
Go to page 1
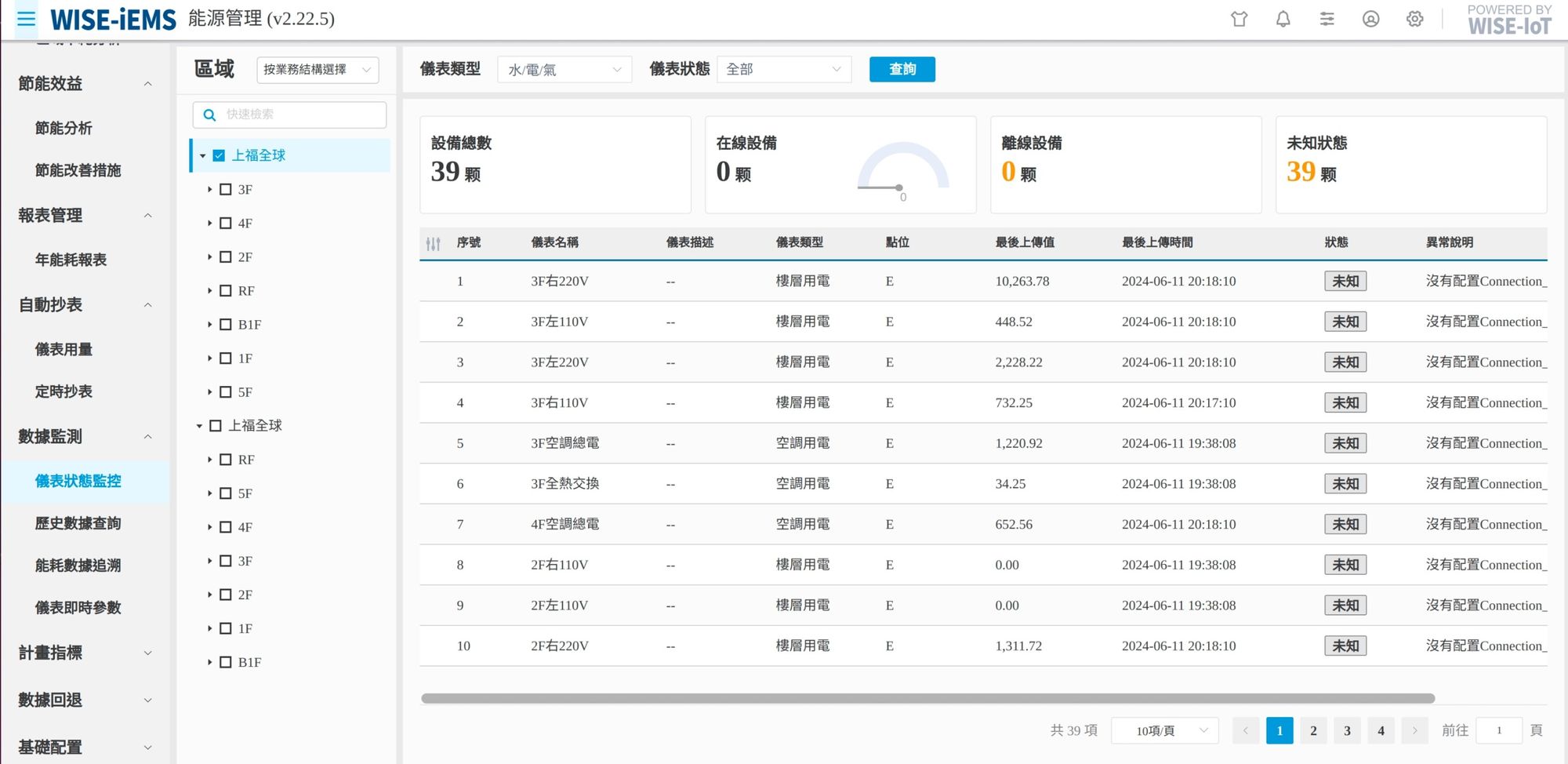(1279, 730)
